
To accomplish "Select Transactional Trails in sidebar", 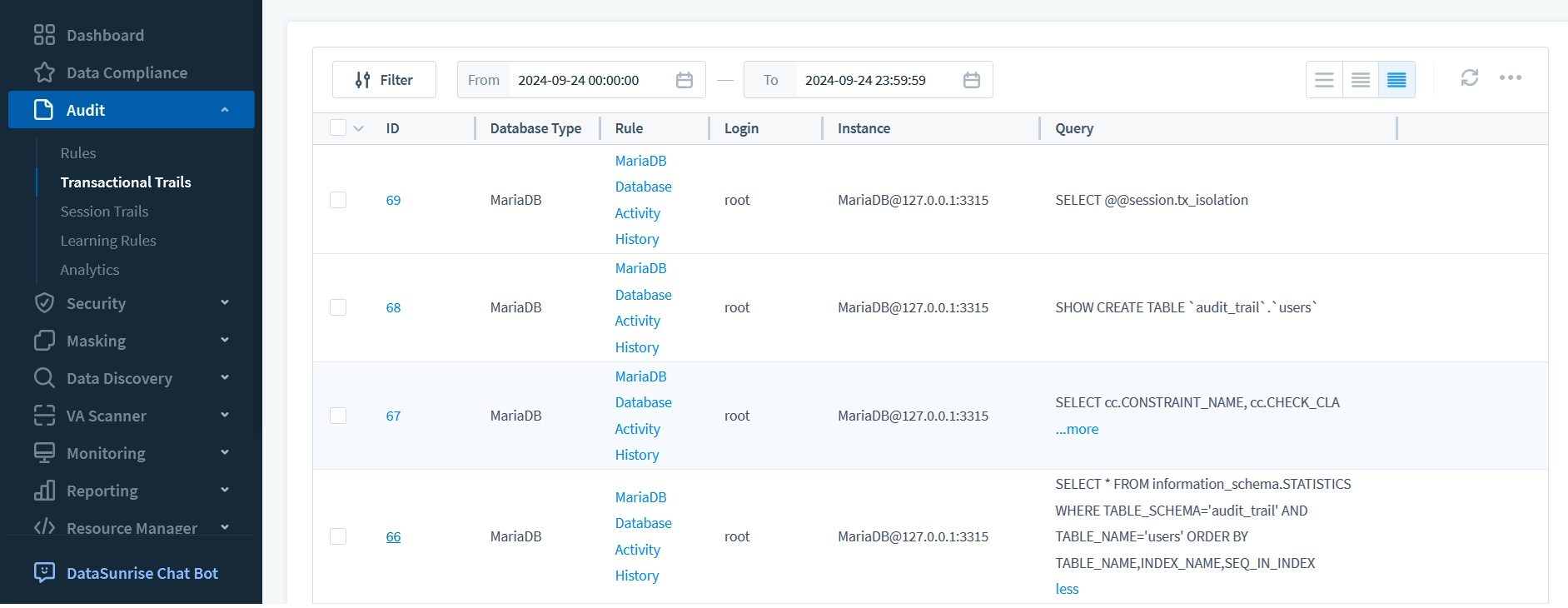I will [x=126, y=182].
